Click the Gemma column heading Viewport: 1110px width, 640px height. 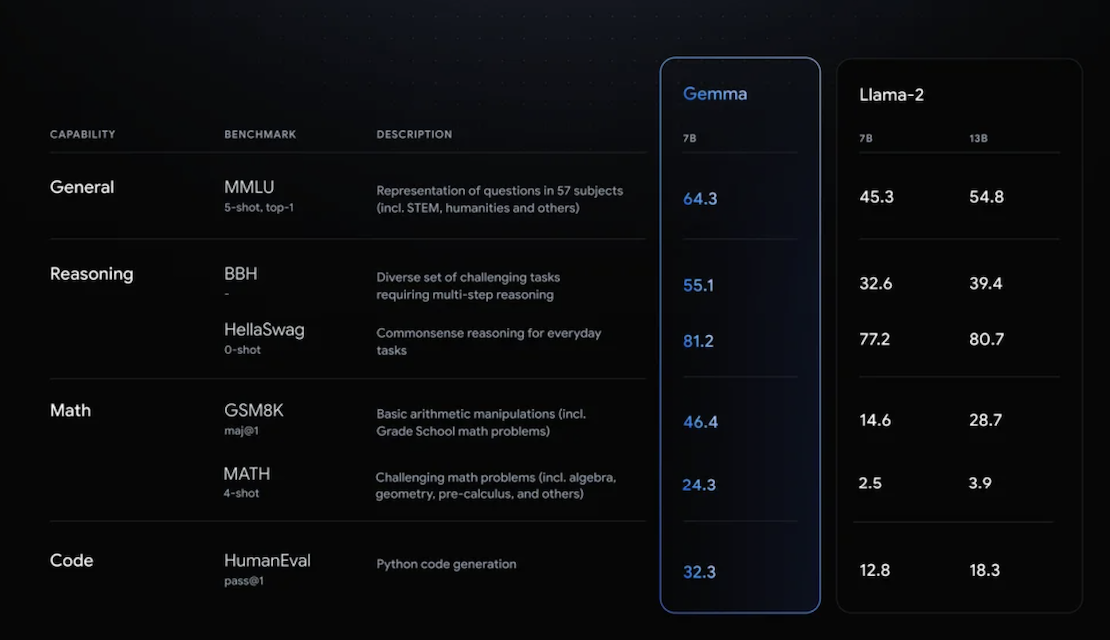pyautogui.click(x=714, y=93)
